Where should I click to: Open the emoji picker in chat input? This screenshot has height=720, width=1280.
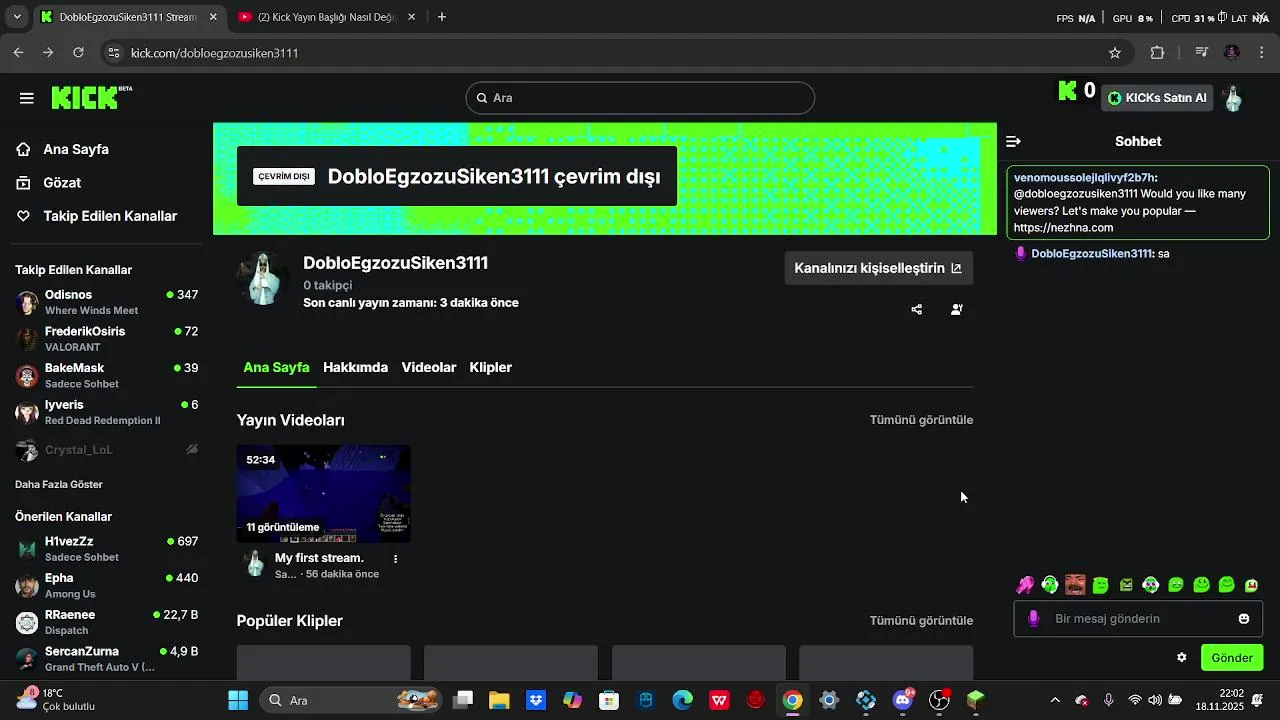1244,619
